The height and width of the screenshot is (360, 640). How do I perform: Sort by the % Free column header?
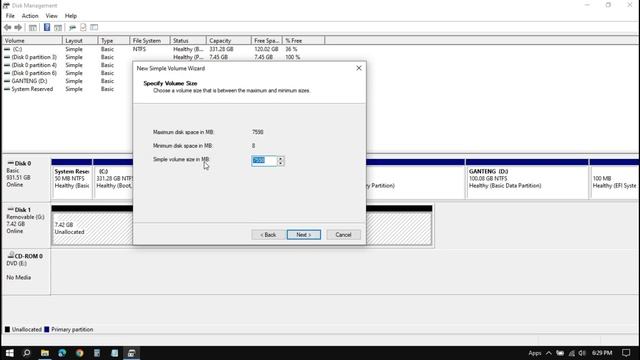tap(304, 41)
